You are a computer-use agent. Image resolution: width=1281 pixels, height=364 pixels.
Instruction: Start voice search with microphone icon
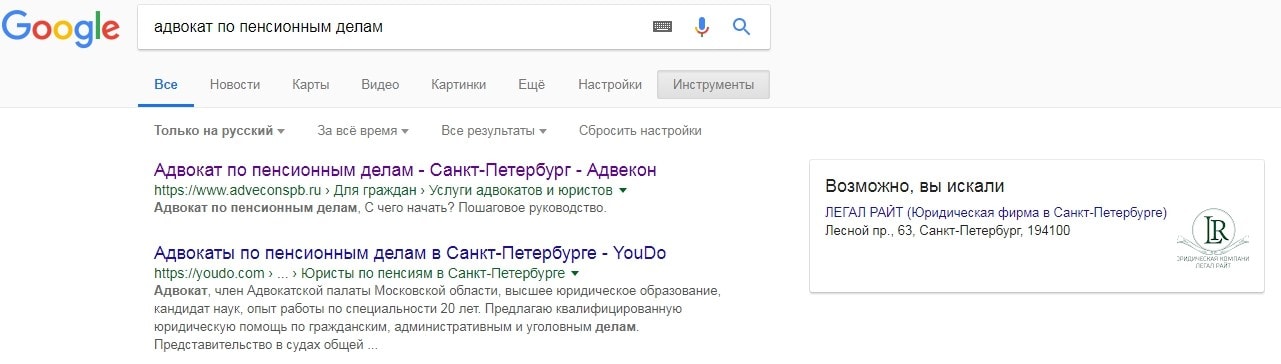coord(702,27)
